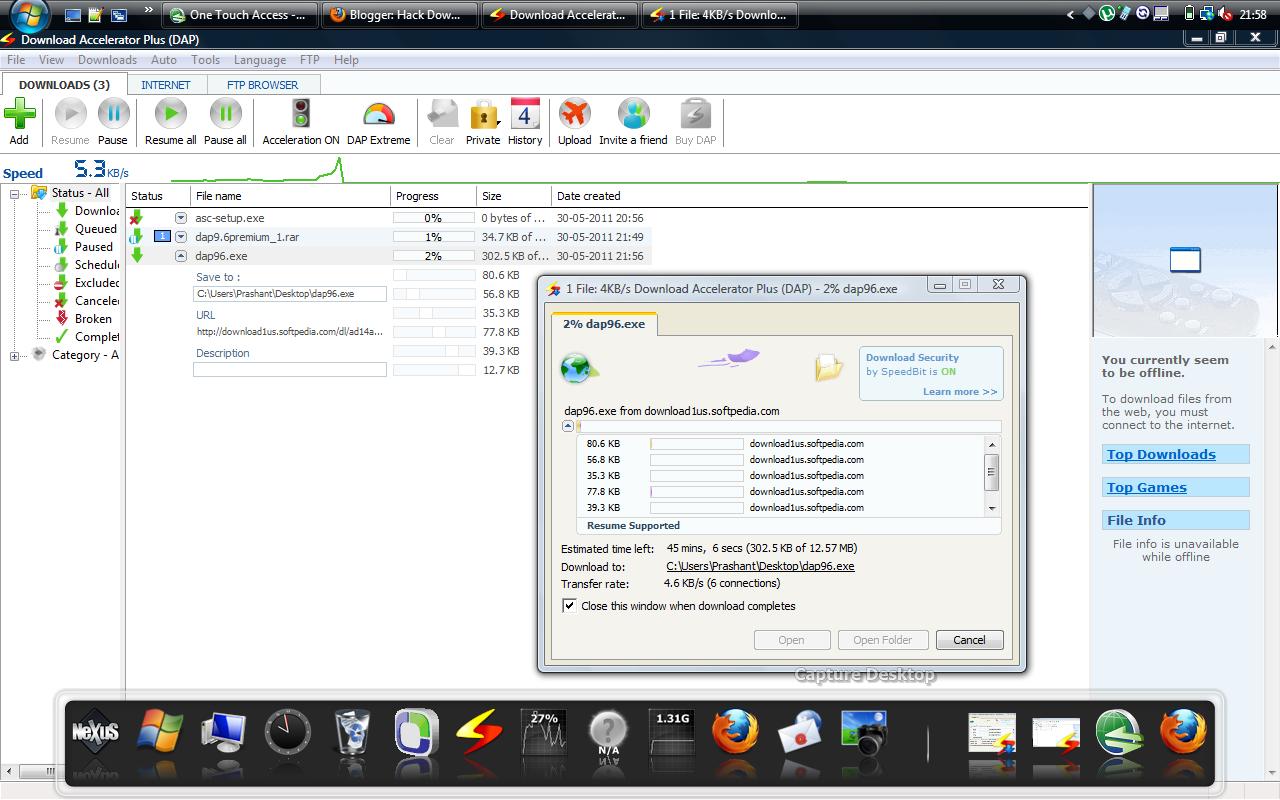
Task: Click the Top Downloads link
Action: coord(1161,454)
